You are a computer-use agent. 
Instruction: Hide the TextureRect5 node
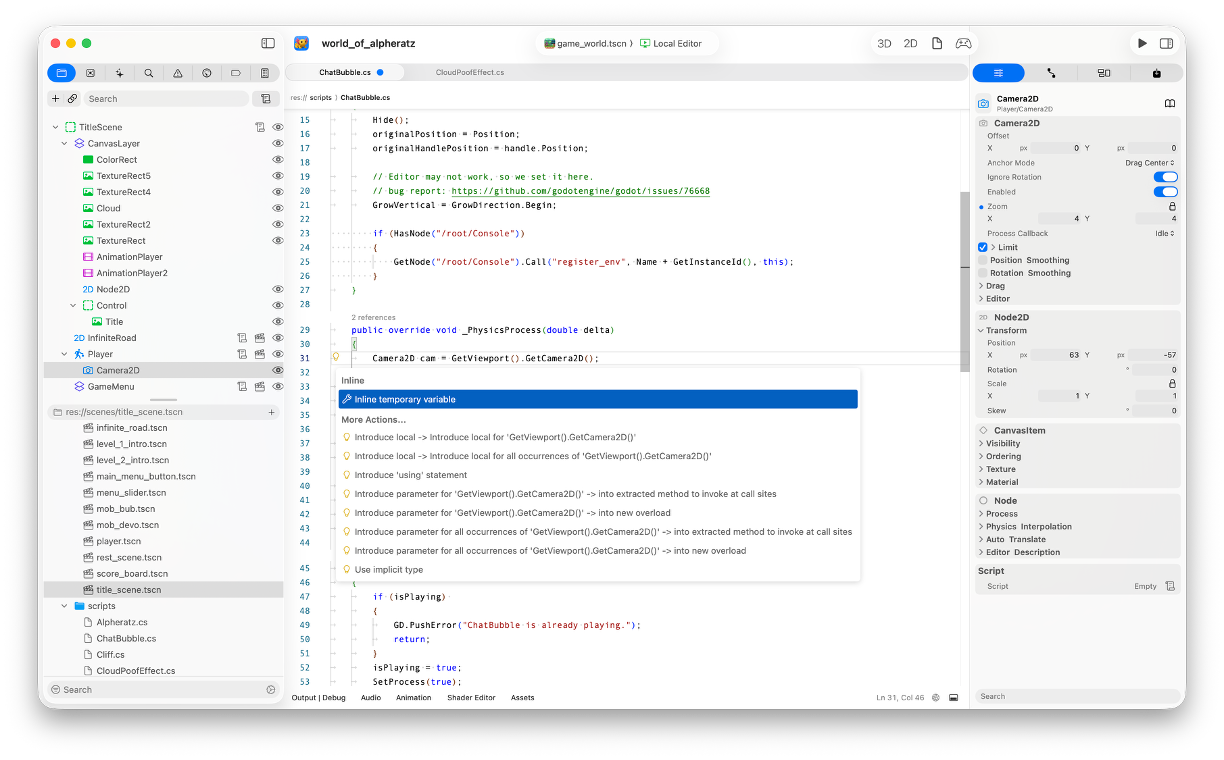(x=278, y=176)
